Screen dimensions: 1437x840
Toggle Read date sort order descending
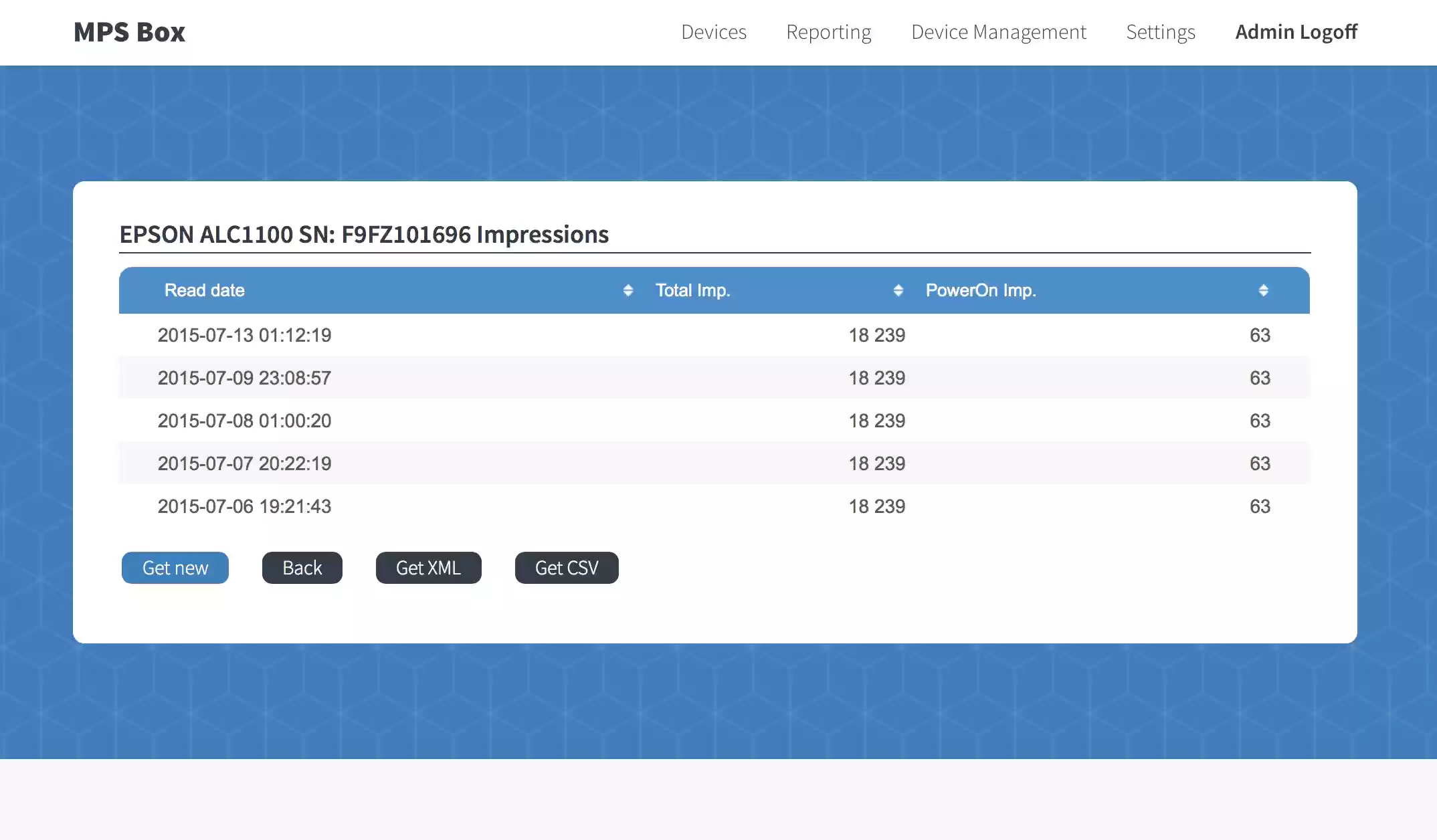pos(628,290)
